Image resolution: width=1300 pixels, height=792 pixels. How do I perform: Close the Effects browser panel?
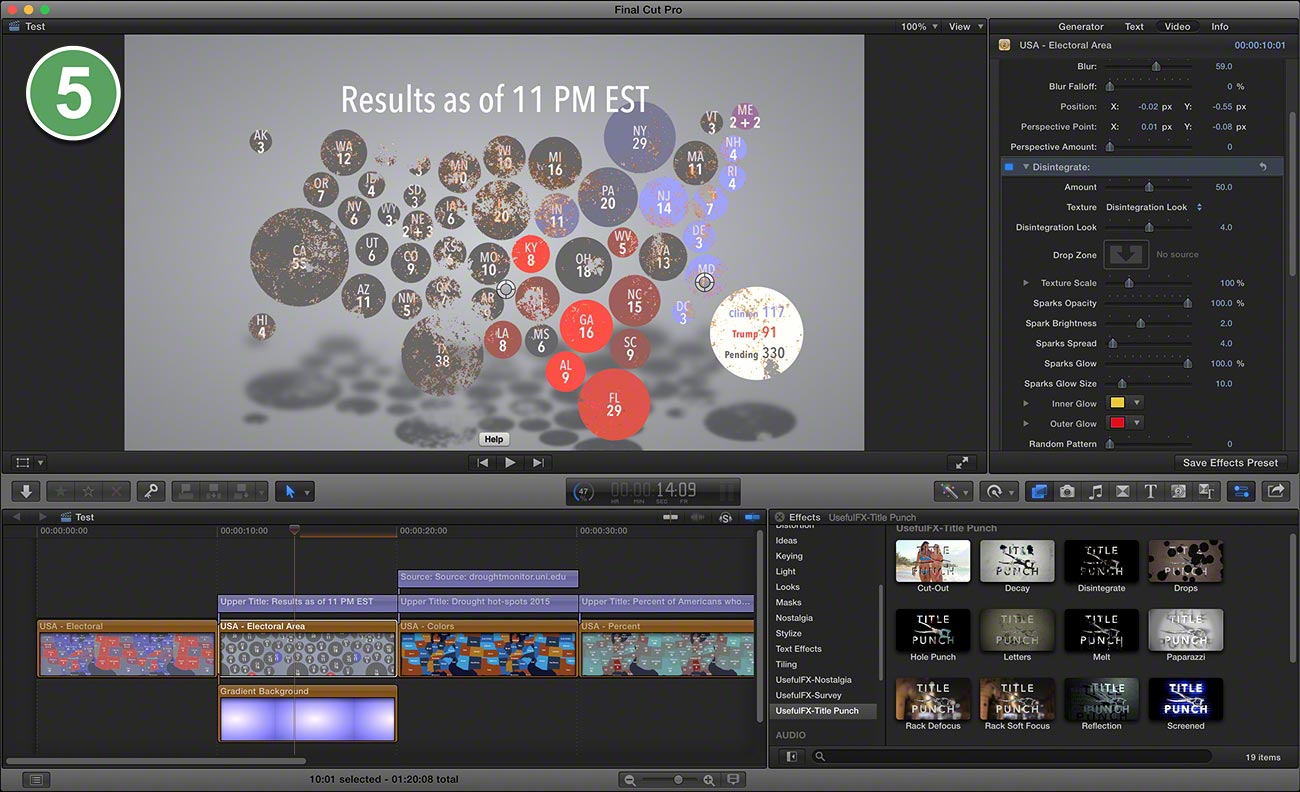point(780,517)
